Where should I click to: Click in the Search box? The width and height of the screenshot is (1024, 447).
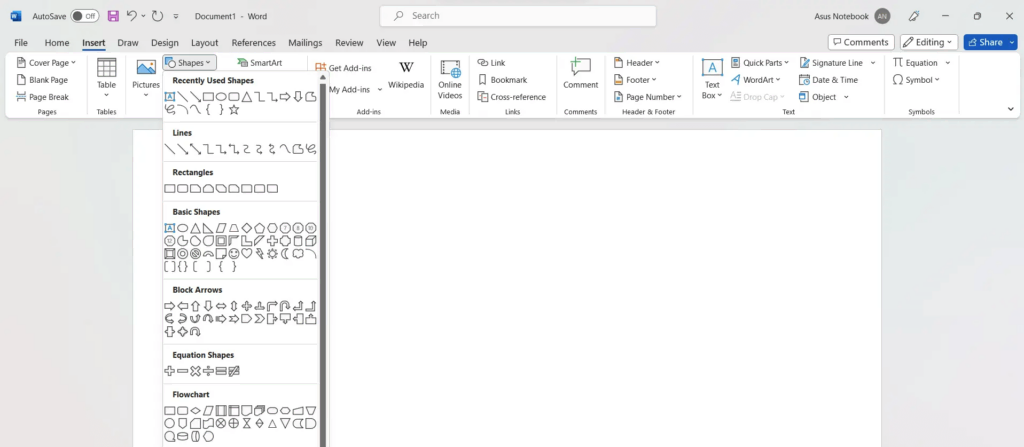[x=518, y=16]
